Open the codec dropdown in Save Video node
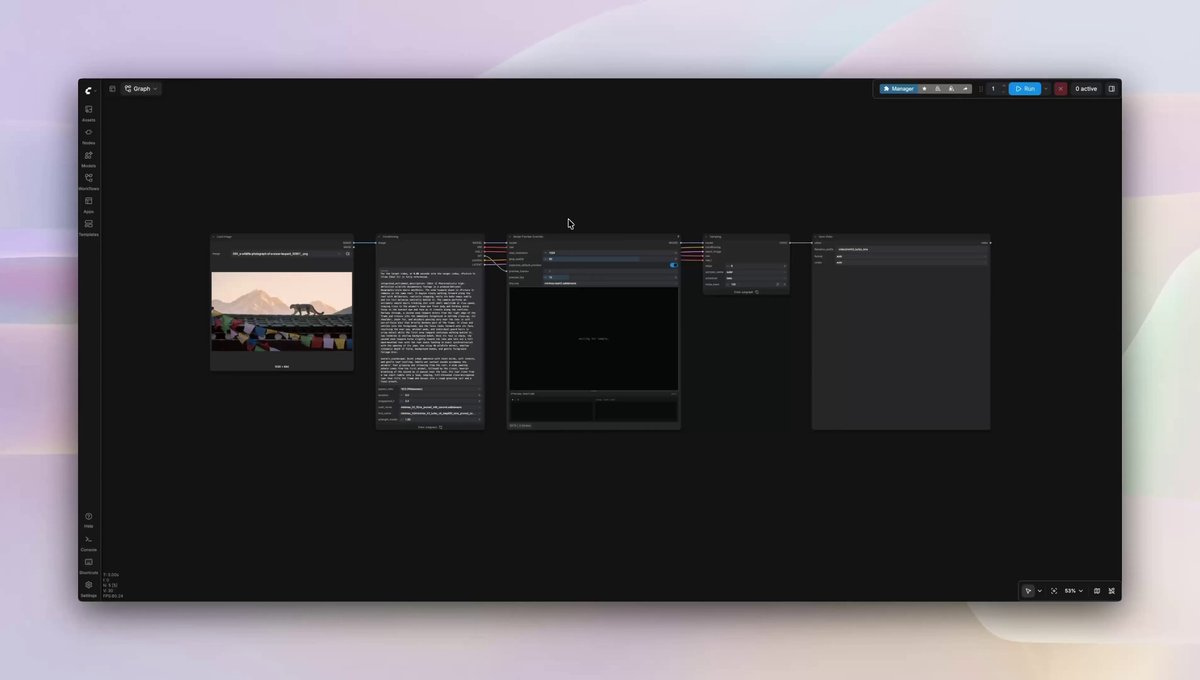The height and width of the screenshot is (680, 1200). (909, 263)
